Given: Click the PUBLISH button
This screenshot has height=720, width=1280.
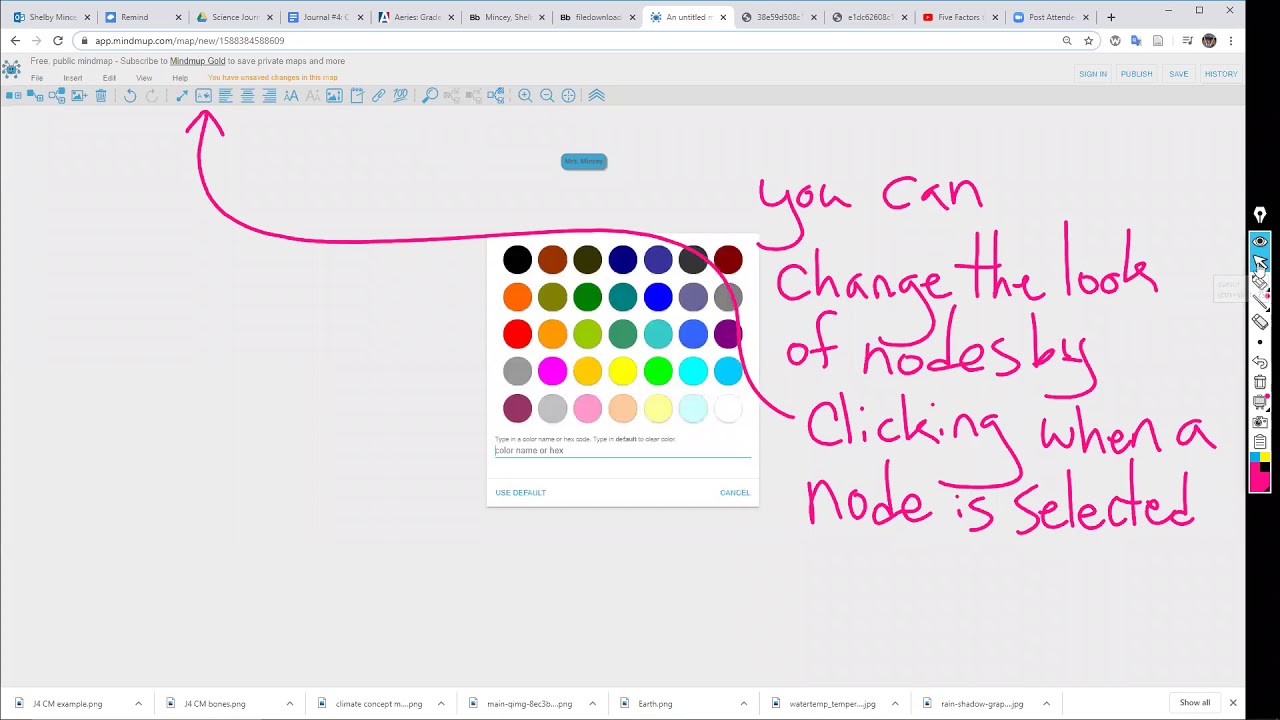Looking at the screenshot, I should [1136, 74].
